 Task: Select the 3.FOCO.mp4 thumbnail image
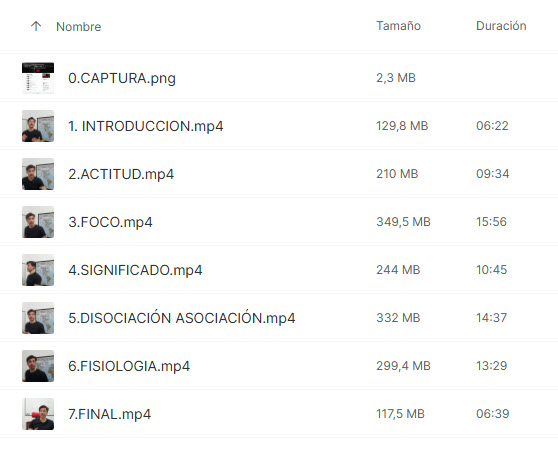38,222
